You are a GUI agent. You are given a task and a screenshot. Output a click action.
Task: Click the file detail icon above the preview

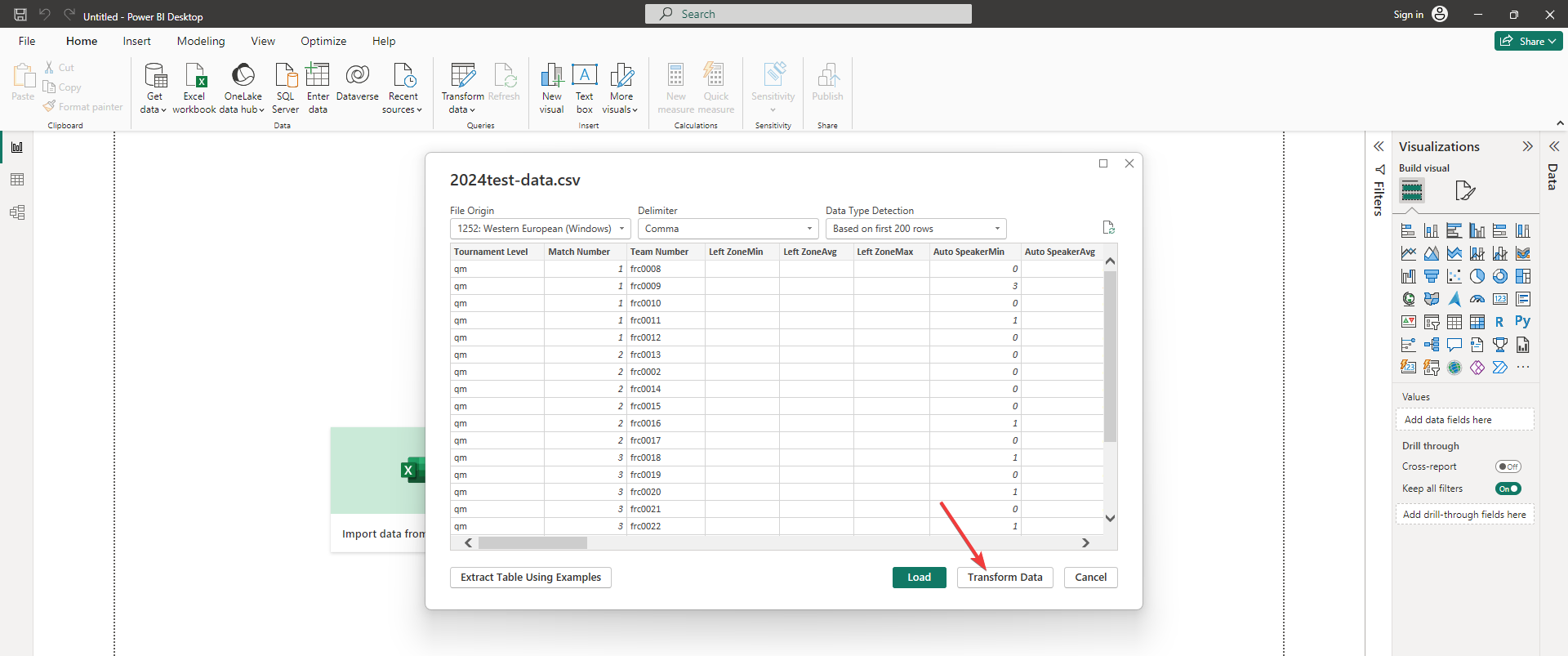pos(1108,228)
